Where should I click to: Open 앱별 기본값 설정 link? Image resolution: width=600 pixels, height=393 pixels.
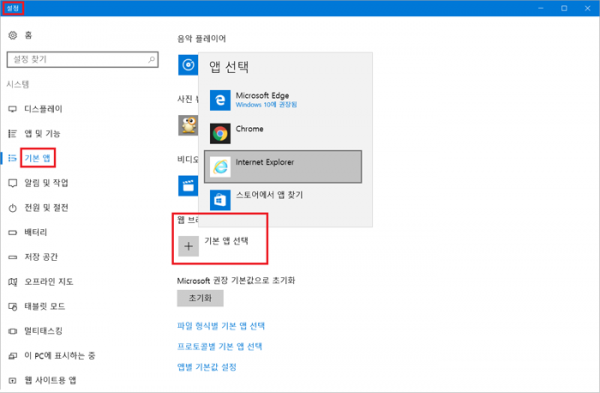[x=207, y=367]
